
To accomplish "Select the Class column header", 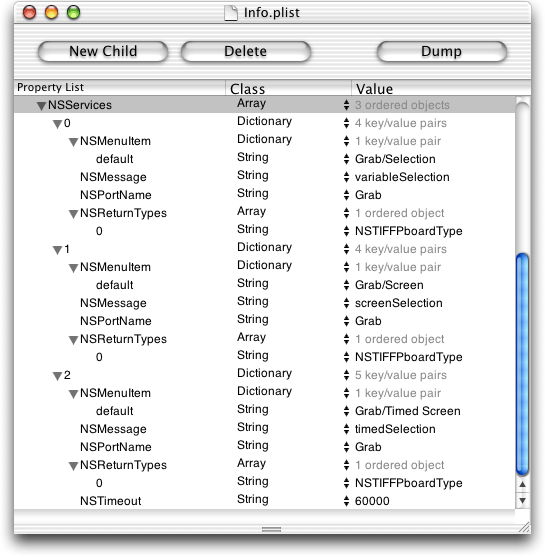I will (x=288, y=88).
